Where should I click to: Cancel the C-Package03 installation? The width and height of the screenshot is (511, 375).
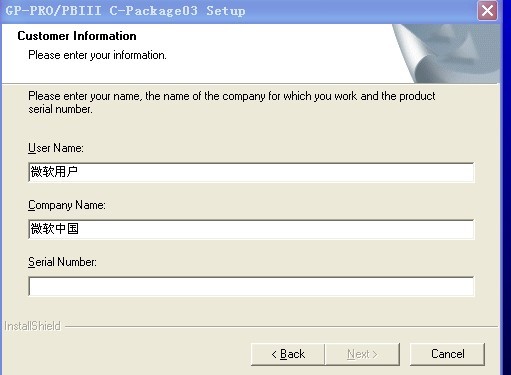coord(447,354)
